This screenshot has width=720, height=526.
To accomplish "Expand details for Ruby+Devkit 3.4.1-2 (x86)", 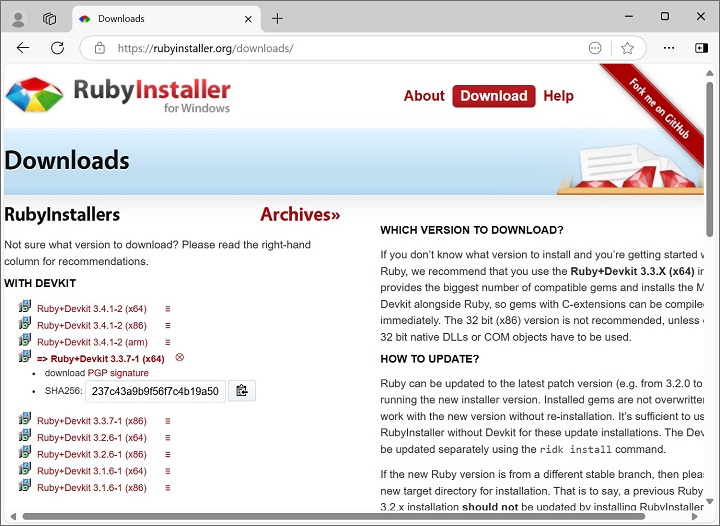I will click(168, 325).
